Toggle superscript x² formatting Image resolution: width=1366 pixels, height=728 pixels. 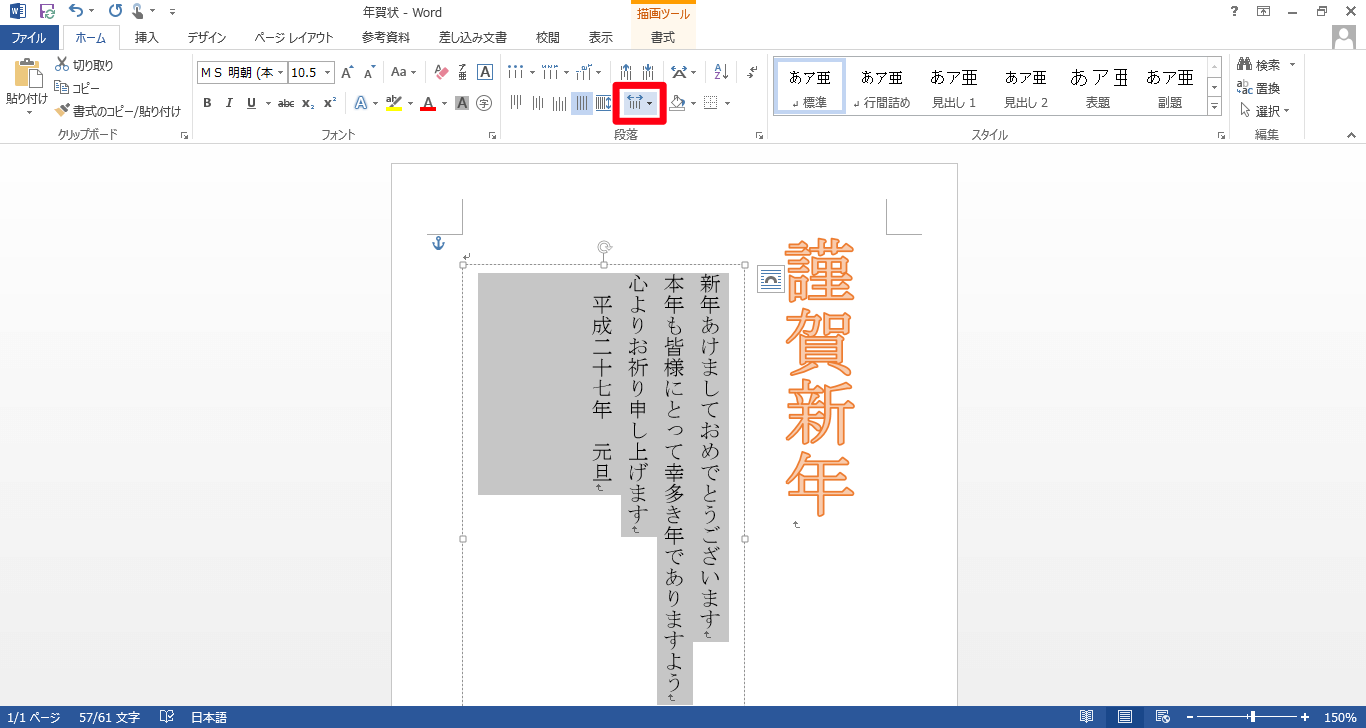coord(330,103)
